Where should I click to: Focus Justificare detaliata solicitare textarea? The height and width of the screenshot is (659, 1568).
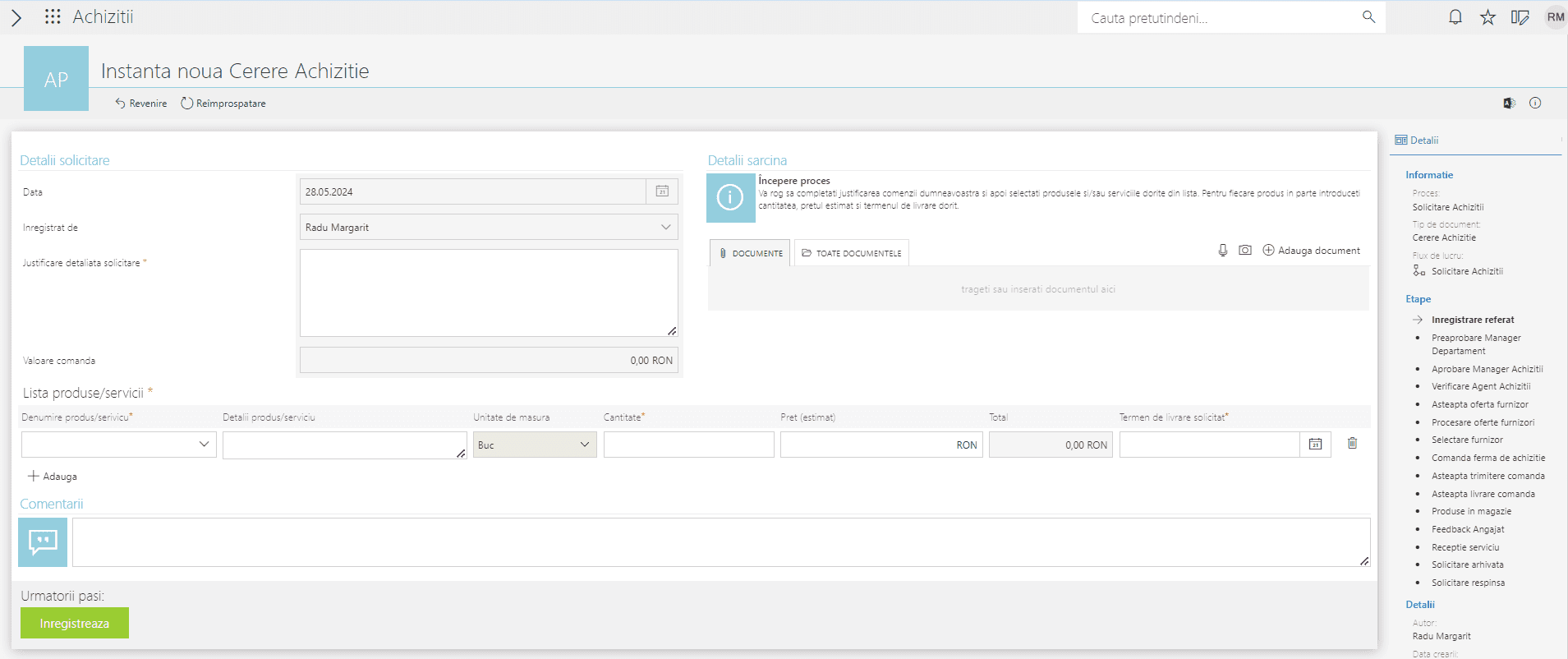click(489, 293)
